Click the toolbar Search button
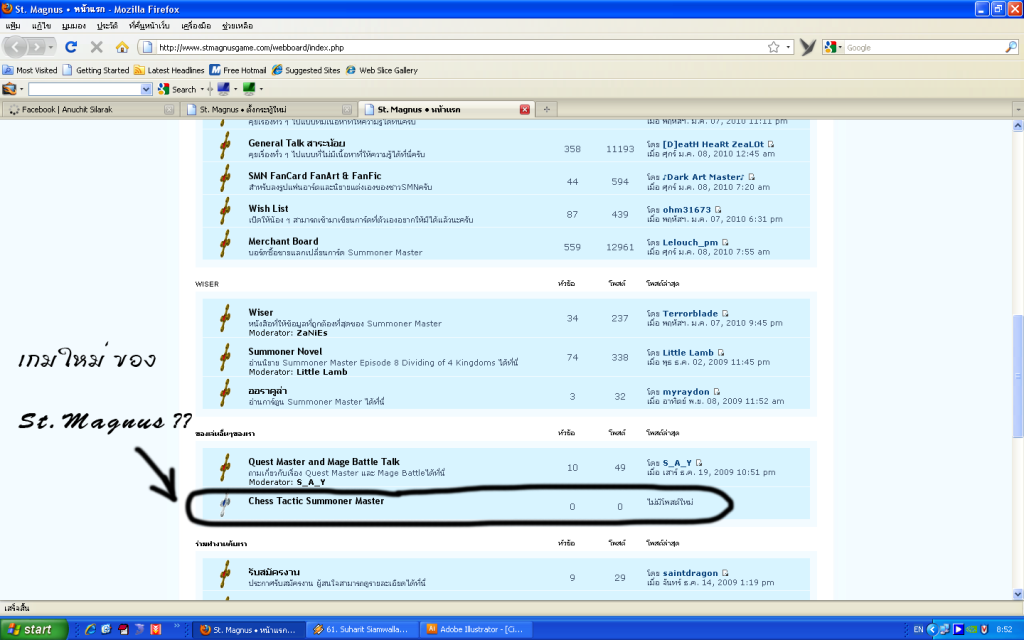This screenshot has width=1024, height=640. [x=178, y=89]
